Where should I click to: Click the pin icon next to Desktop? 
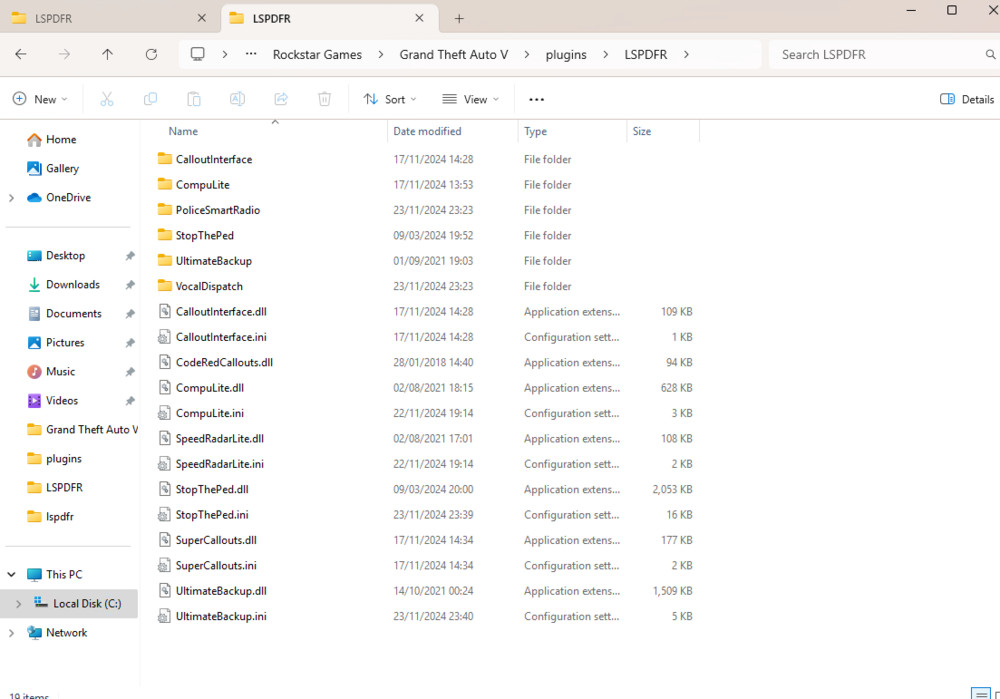tap(129, 255)
